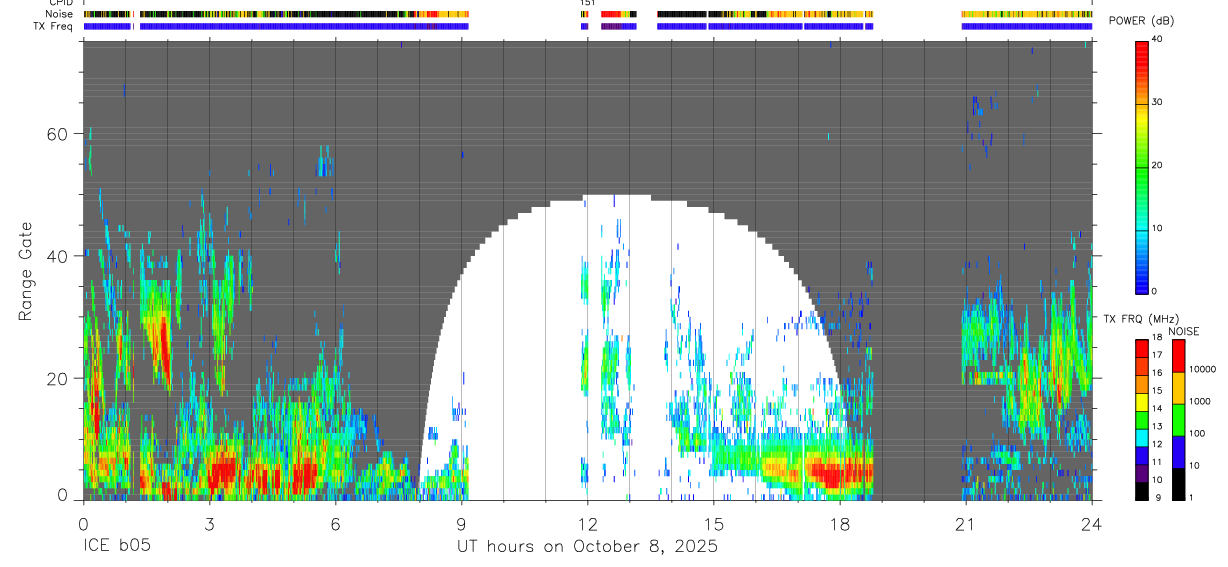The height and width of the screenshot is (567, 1228).
Task: Select the 40 tick label on power scale
Action: [x=1158, y=40]
